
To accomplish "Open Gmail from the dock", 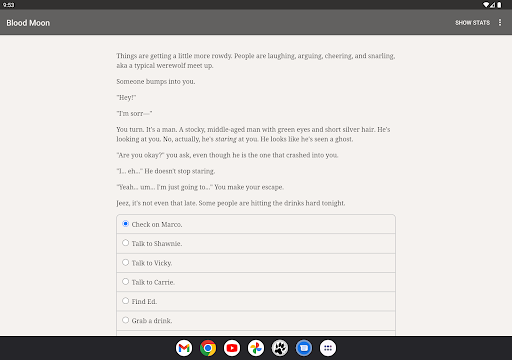I will 184,348.
